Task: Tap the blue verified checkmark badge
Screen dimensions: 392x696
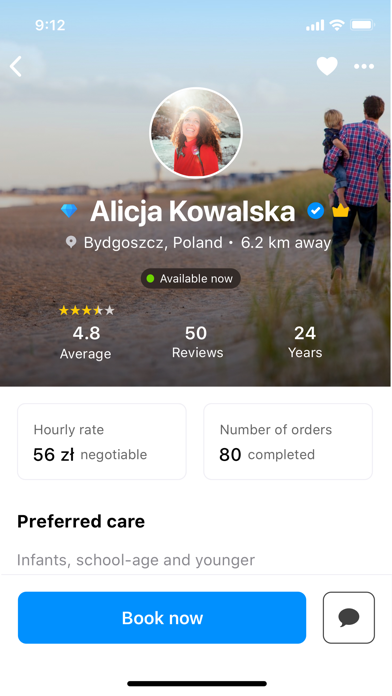Action: click(x=316, y=211)
